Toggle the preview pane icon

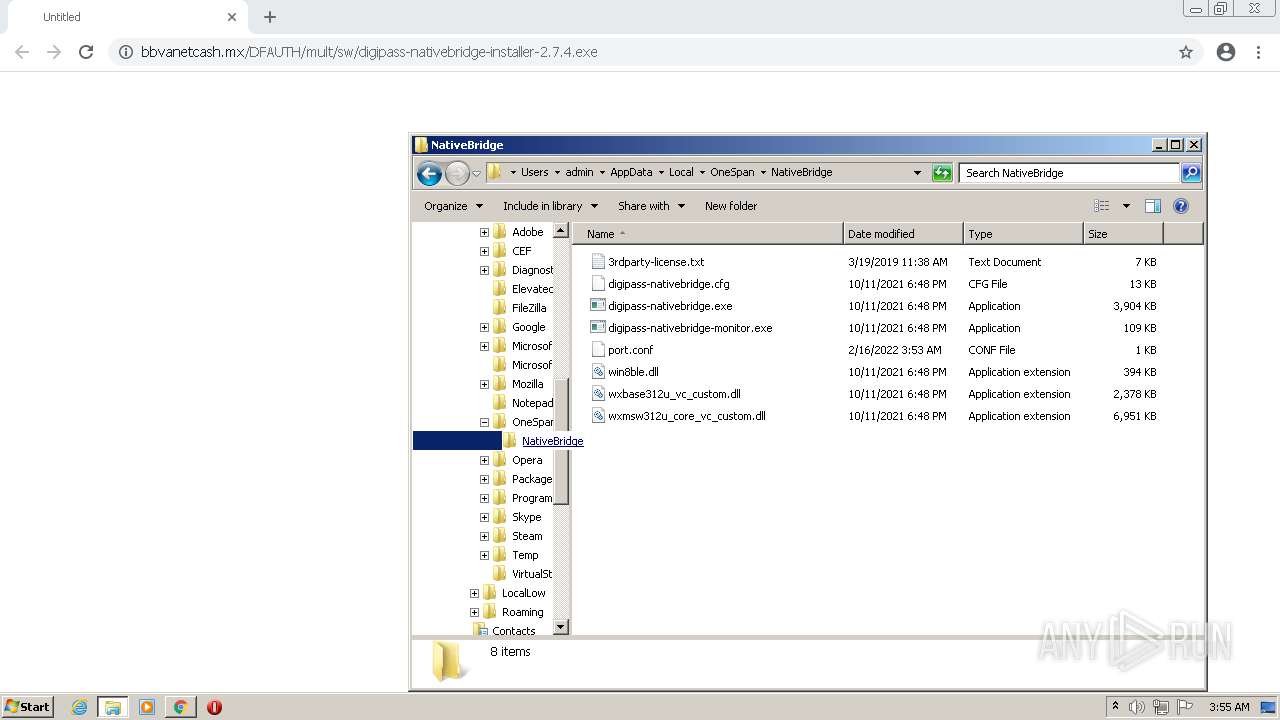point(1152,206)
